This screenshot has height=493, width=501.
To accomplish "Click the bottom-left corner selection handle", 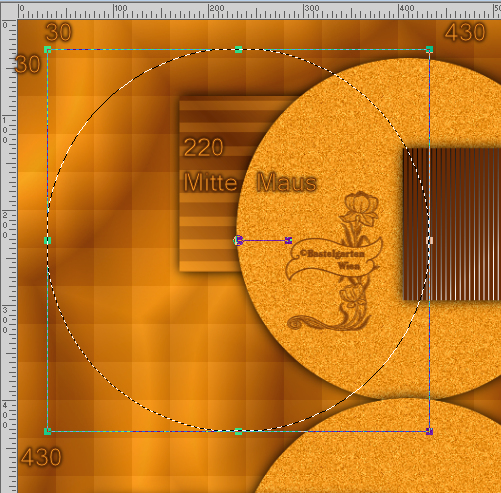I will (47, 431).
